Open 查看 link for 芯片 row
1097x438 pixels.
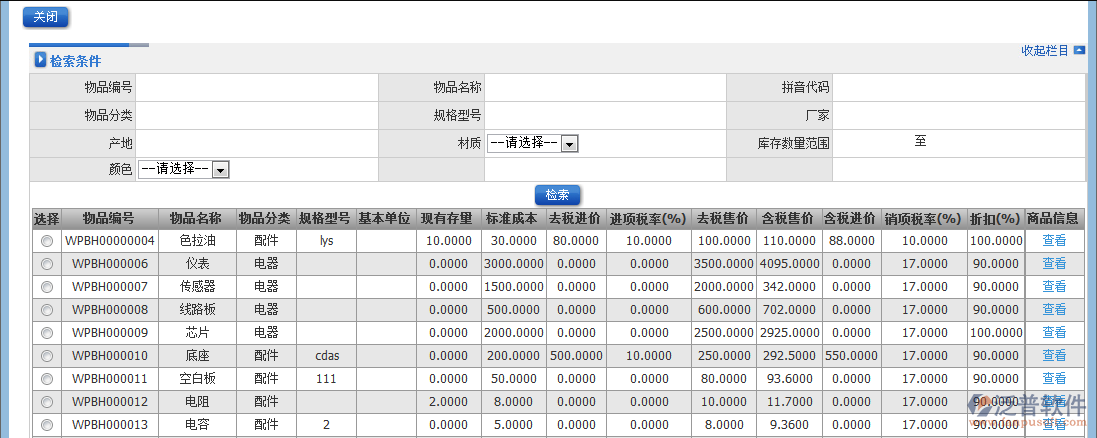[1054, 332]
